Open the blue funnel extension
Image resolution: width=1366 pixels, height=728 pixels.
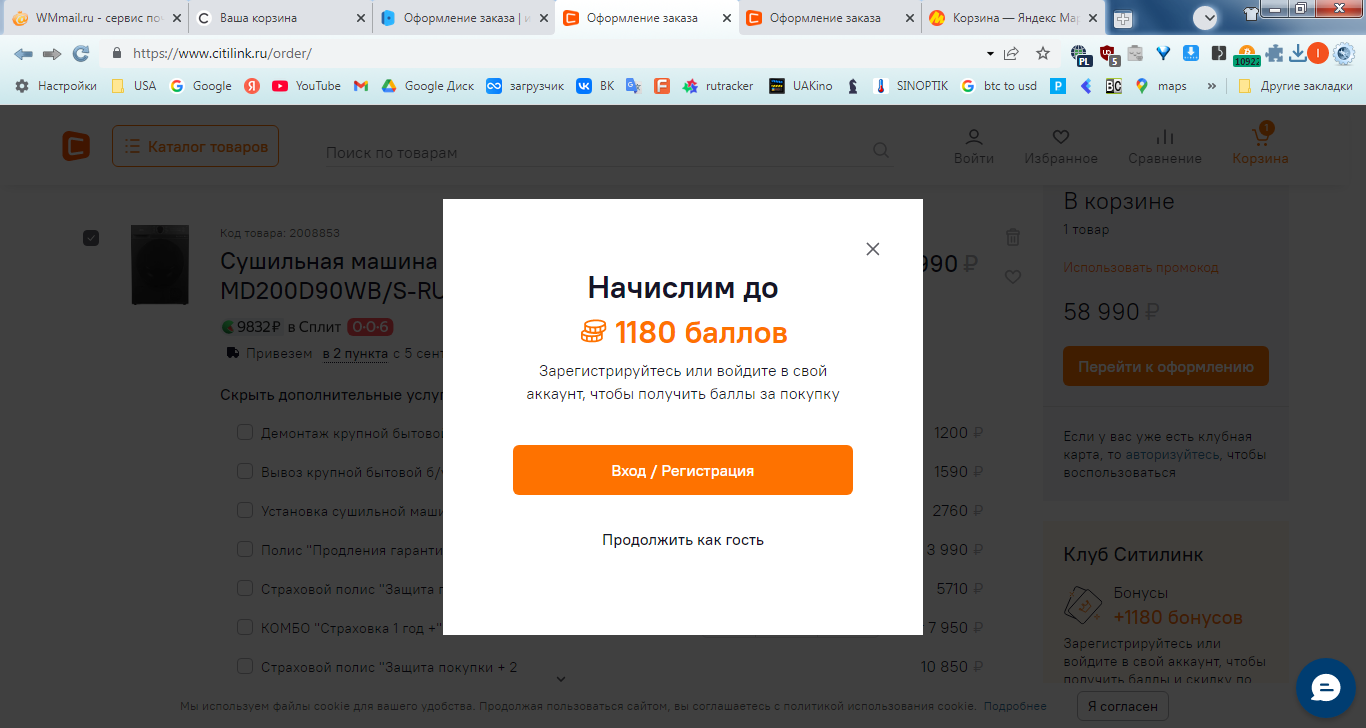tap(1163, 53)
